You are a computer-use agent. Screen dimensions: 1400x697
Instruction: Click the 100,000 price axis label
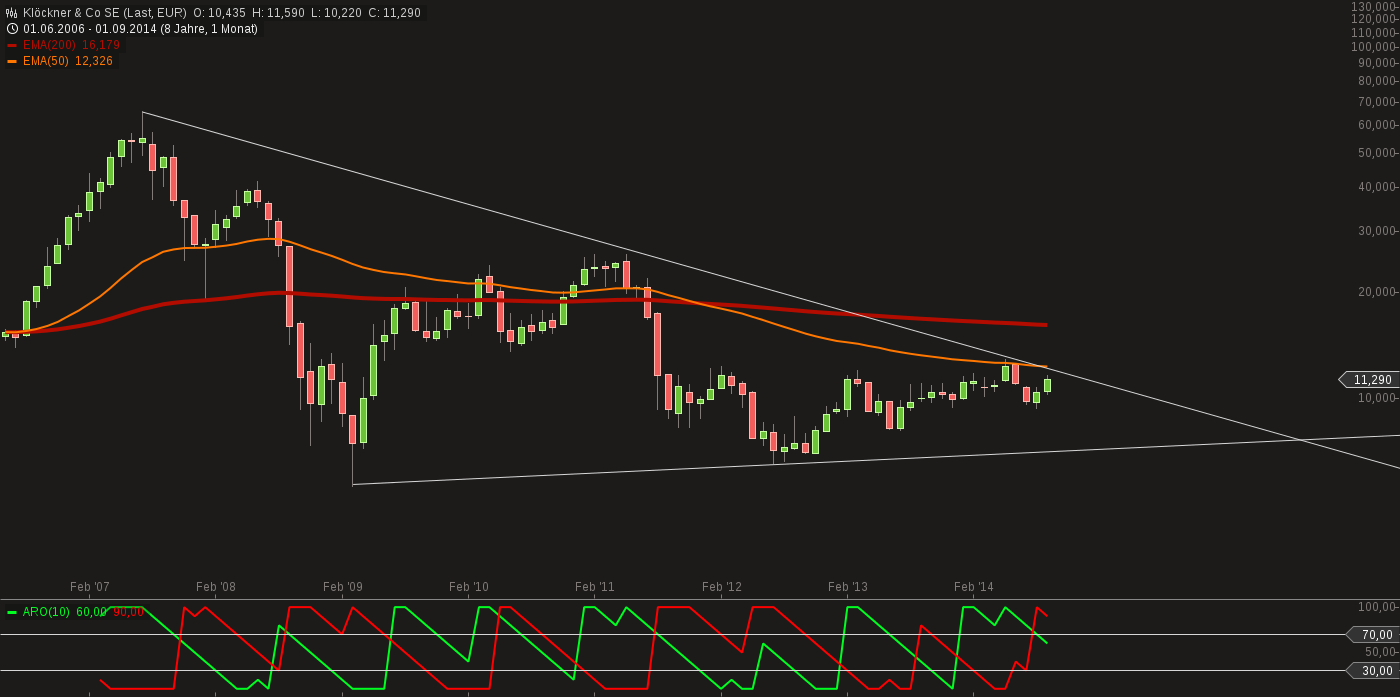tap(1374, 47)
